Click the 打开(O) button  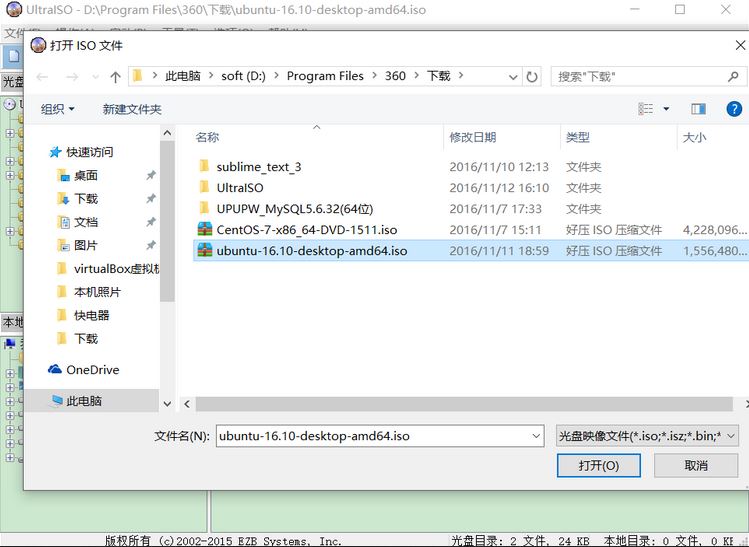point(599,465)
